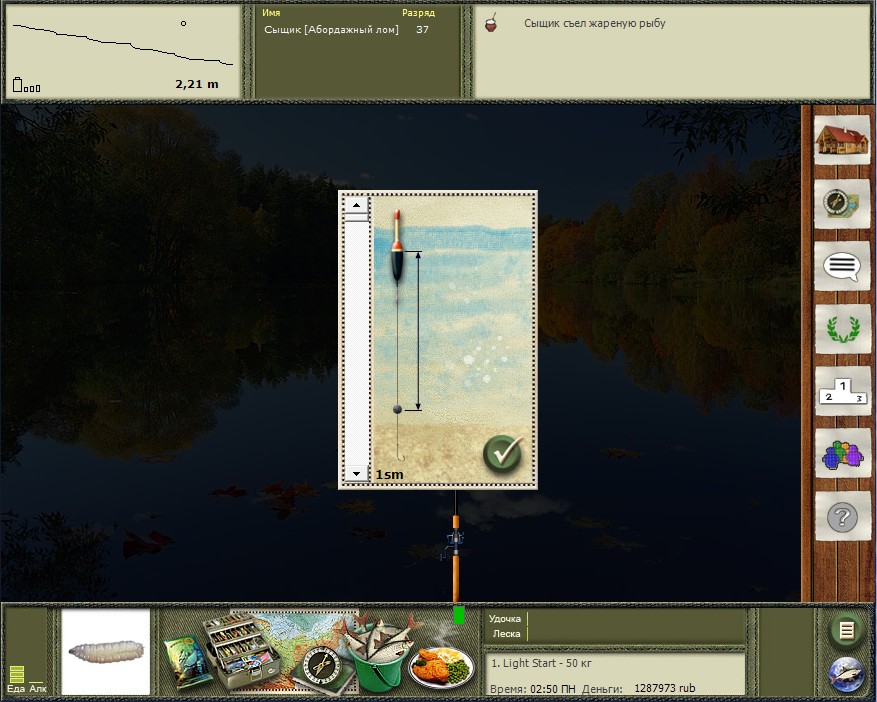
Task: Open the compass navigation icon in sidebar
Action: pyautogui.click(x=840, y=203)
